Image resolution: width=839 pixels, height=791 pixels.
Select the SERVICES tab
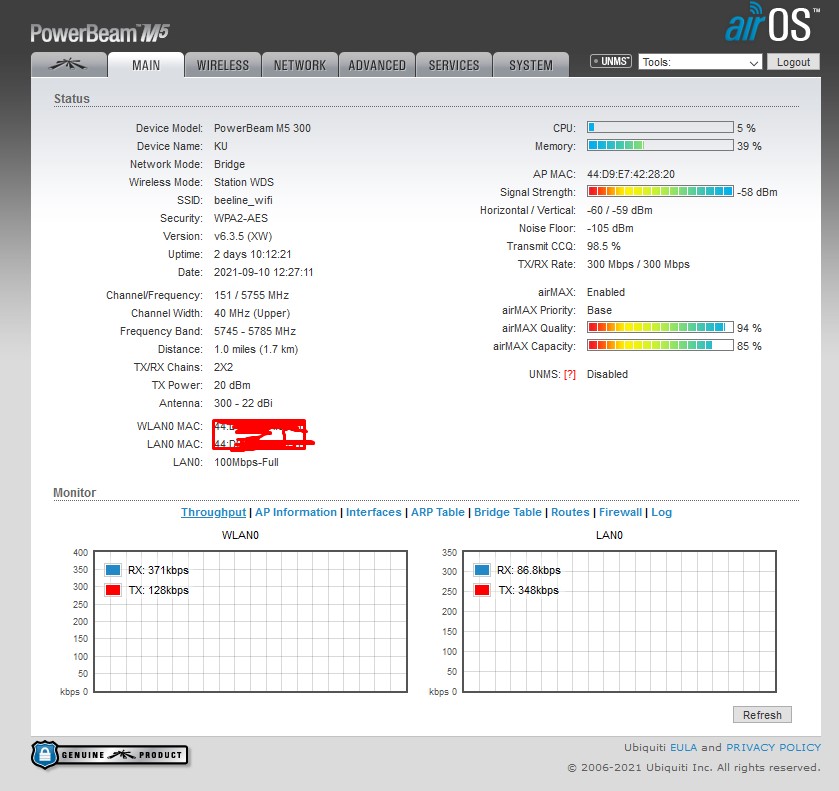454,65
